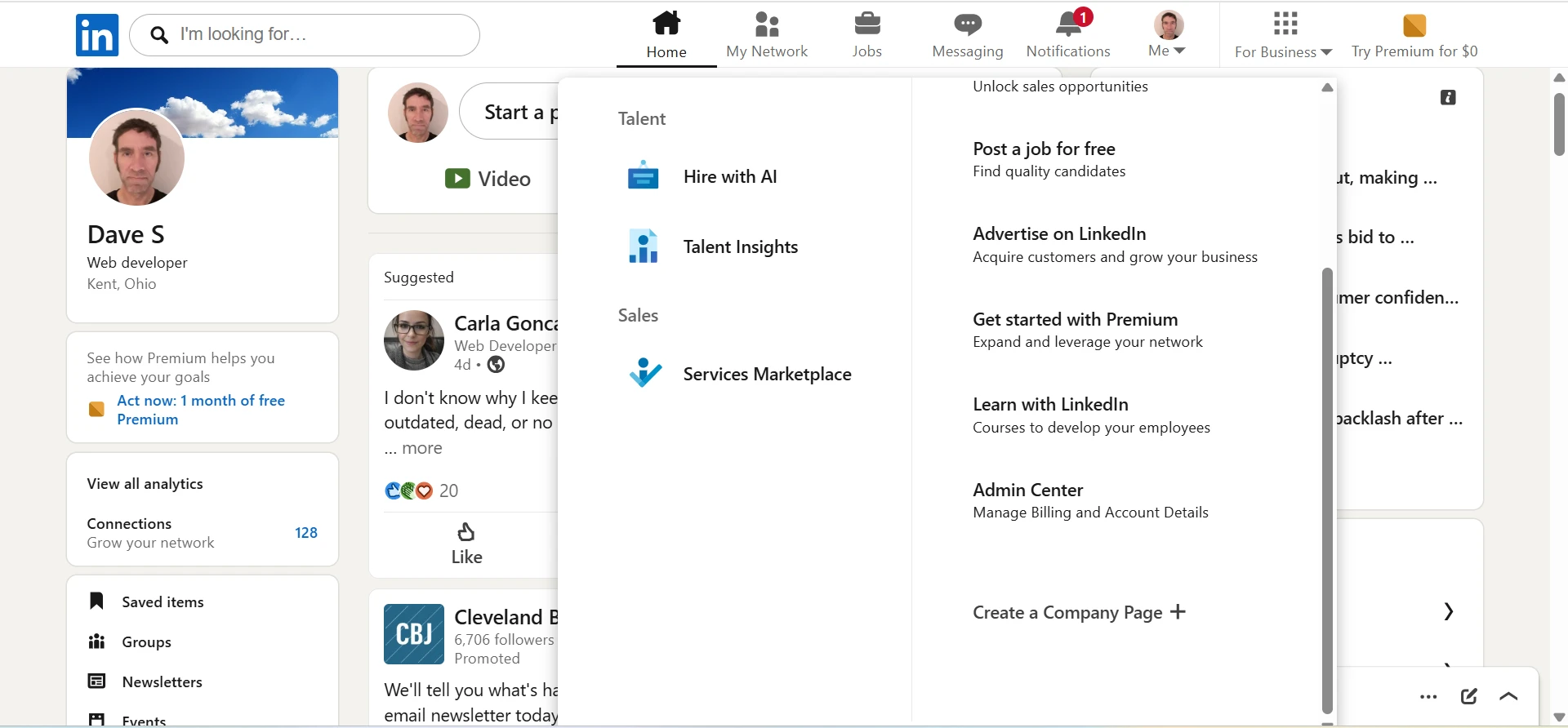
Task: Click the Newsletters icon
Action: click(x=96, y=681)
